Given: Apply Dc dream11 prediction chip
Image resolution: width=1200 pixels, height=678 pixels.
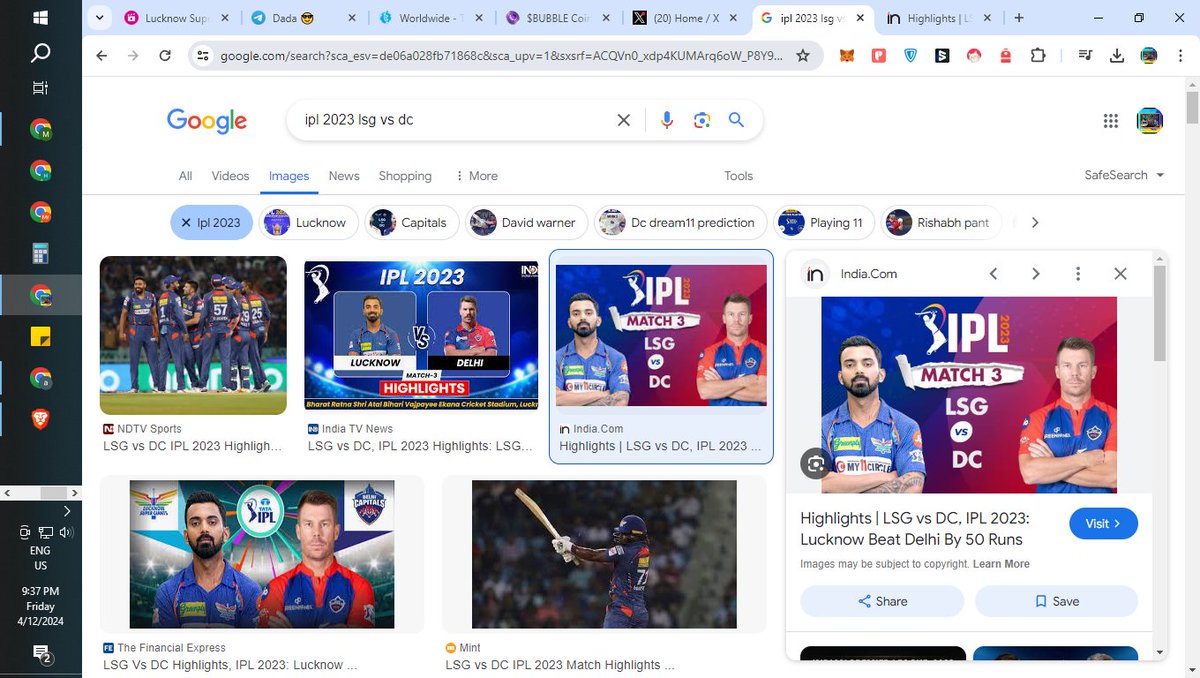Looking at the screenshot, I should coord(681,222).
